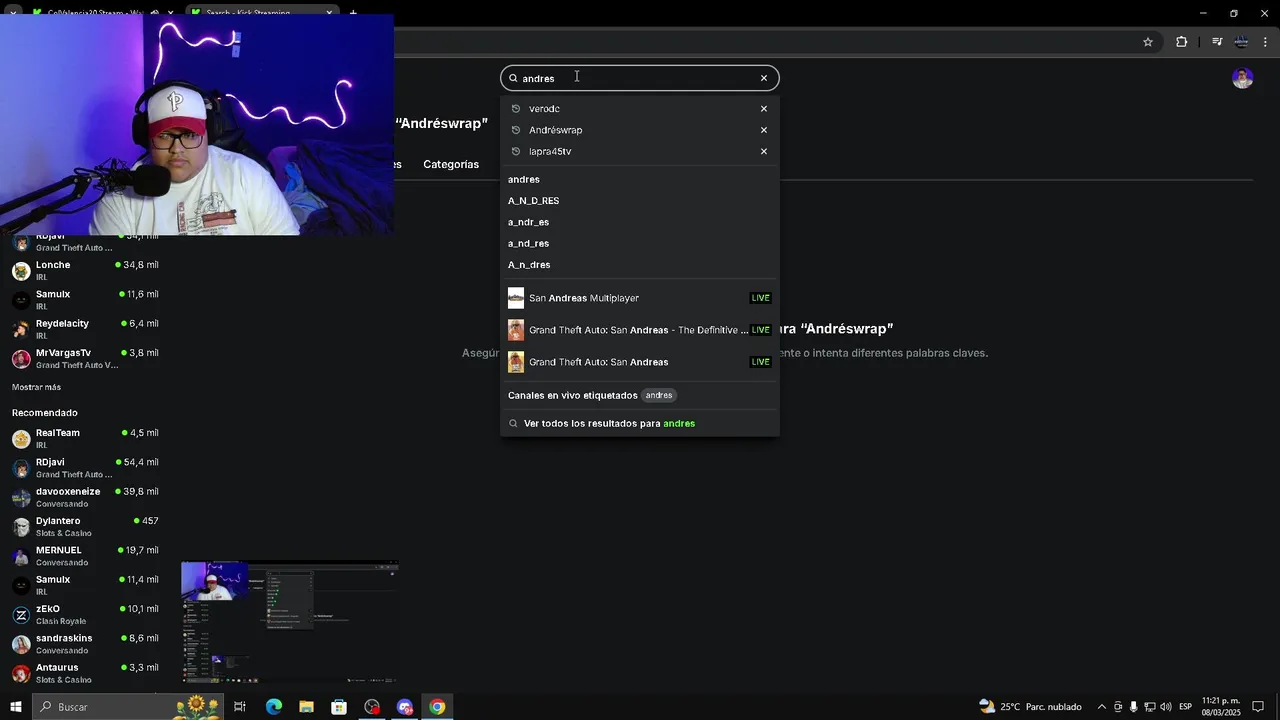Open a new browser tab
The height and width of the screenshot is (720, 1280).
pyautogui.click(x=353, y=13)
